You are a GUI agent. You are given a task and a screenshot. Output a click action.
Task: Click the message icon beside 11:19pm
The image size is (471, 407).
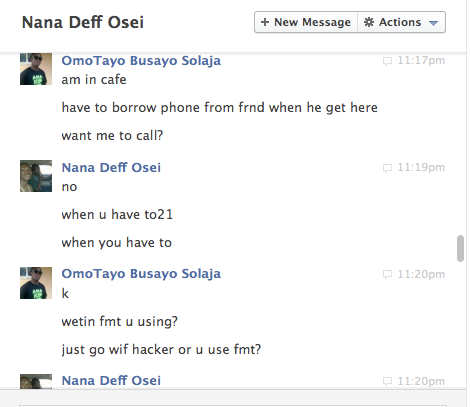387,168
